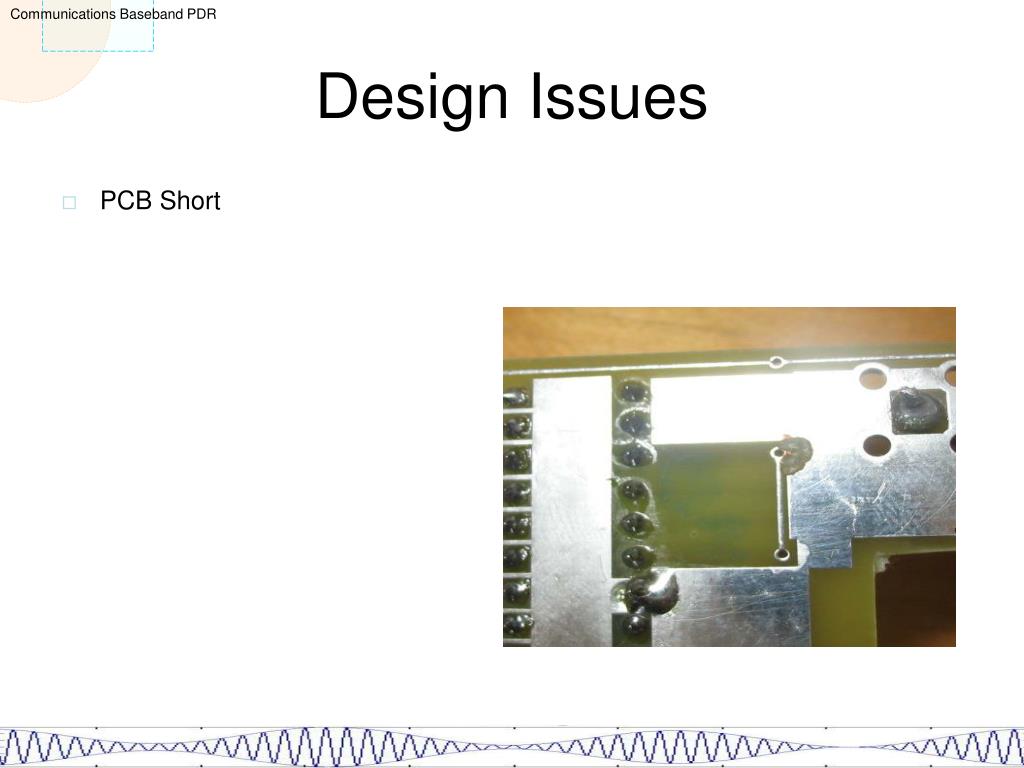The image size is (1024, 768).
Task: Click the square bullet marker before PCB Short
Action: click(69, 202)
